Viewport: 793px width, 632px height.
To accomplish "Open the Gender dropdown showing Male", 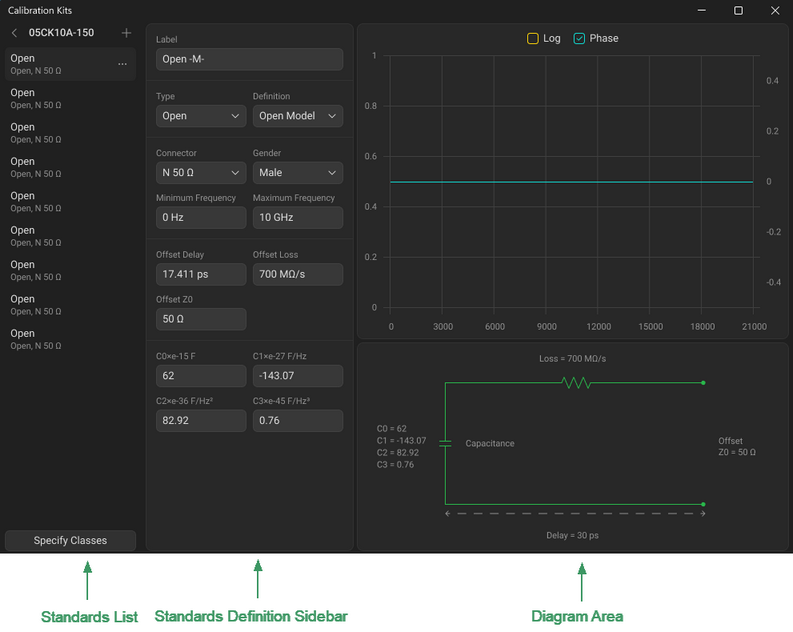I will [x=297, y=173].
